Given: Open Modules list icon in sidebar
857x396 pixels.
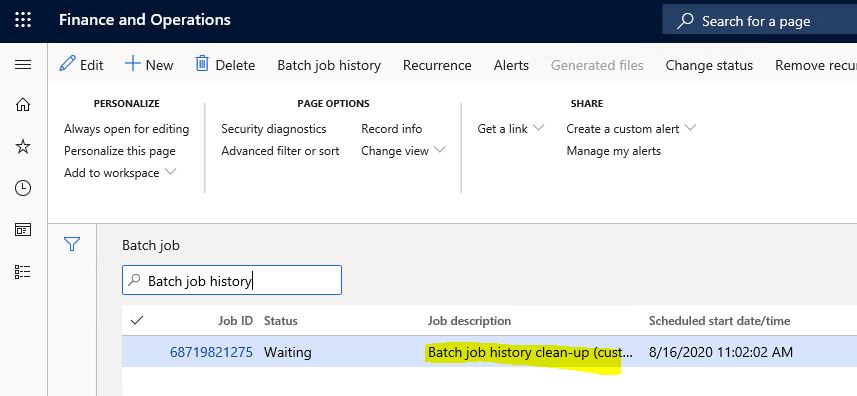Looking at the screenshot, I should 23,271.
